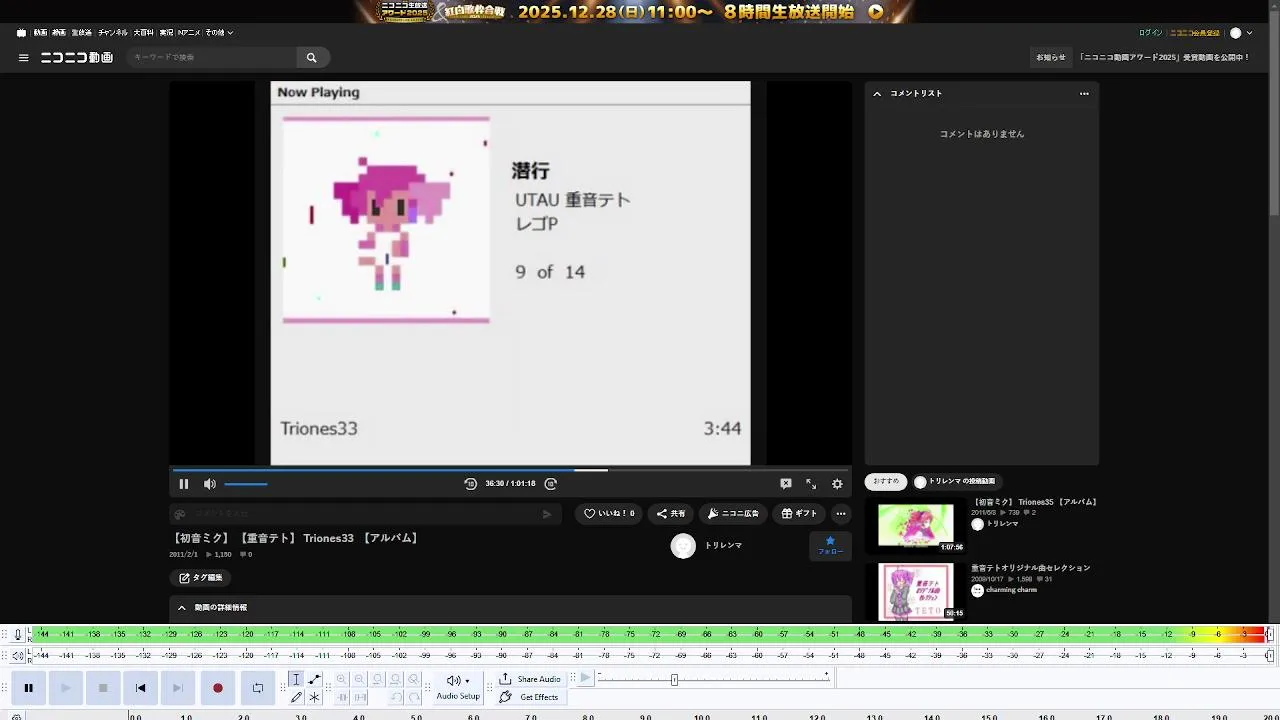This screenshot has width=1280, height=720.
Task: Collapse the 動画の詳細情報 section
Action: click(182, 608)
